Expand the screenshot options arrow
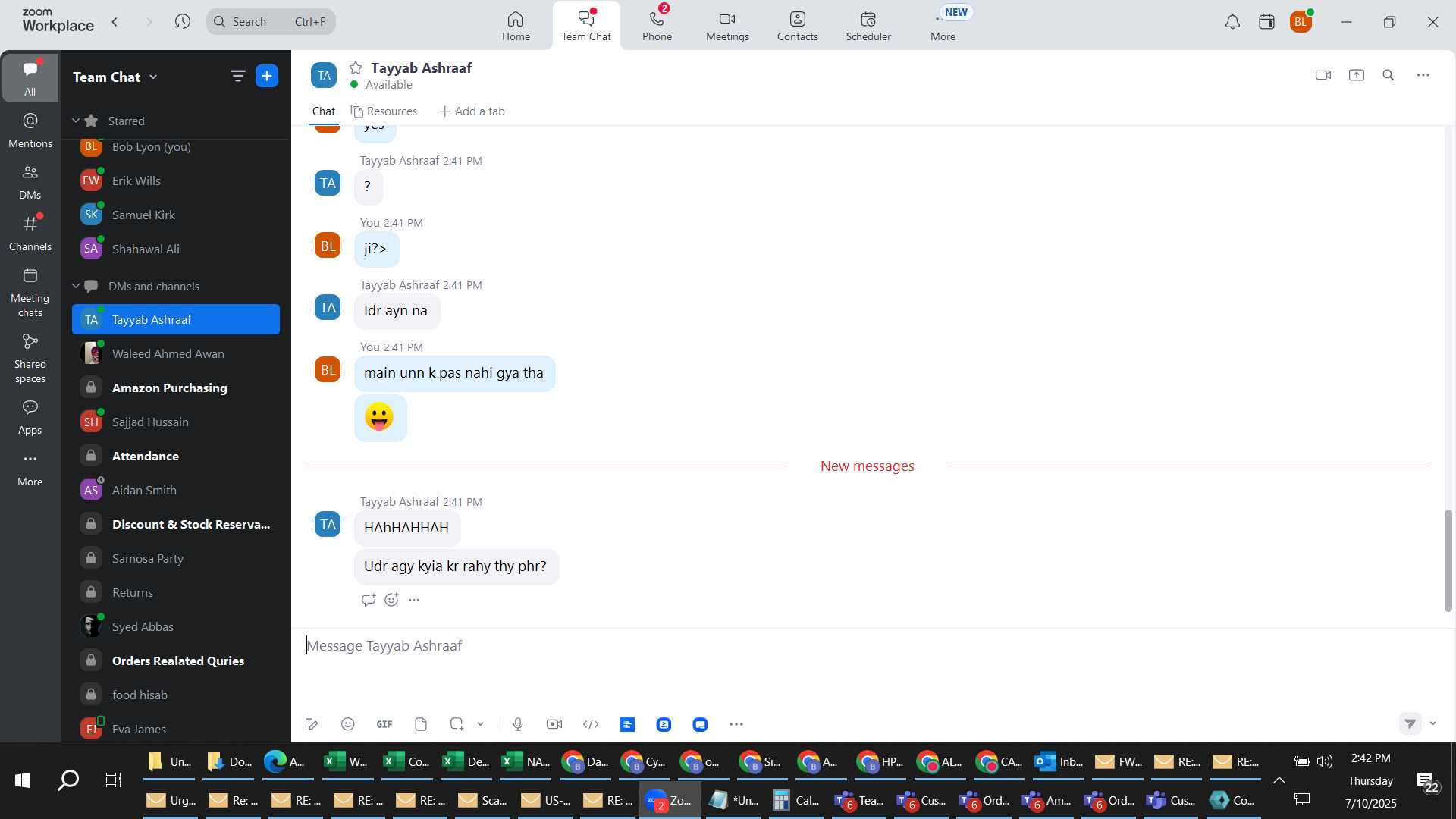1456x819 pixels. pyautogui.click(x=480, y=724)
